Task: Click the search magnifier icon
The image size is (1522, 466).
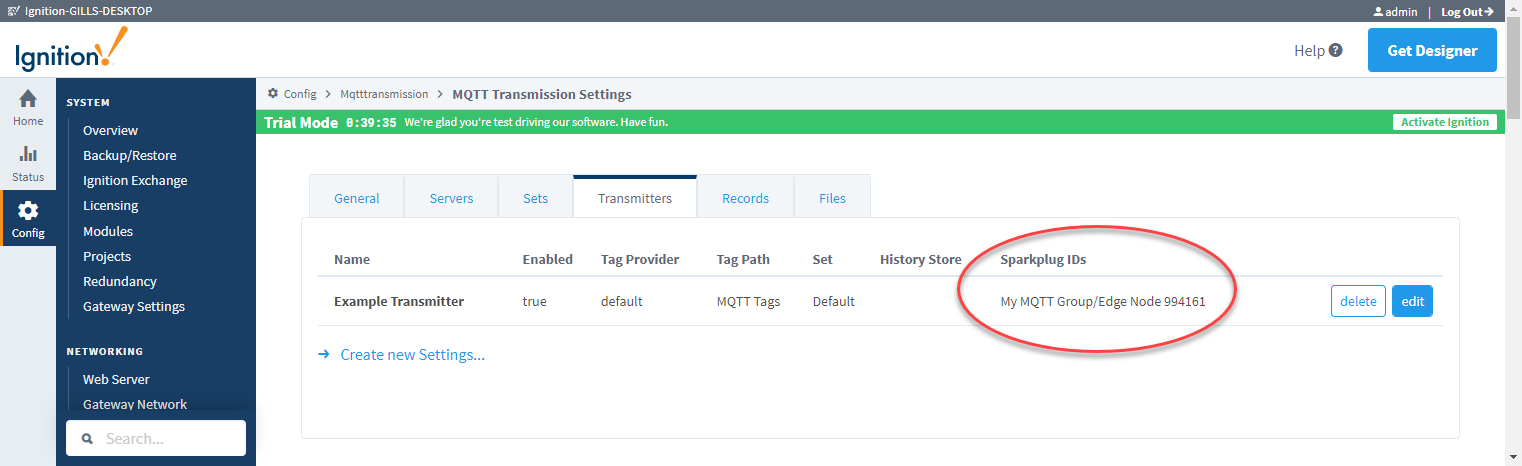Action: [x=87, y=439]
